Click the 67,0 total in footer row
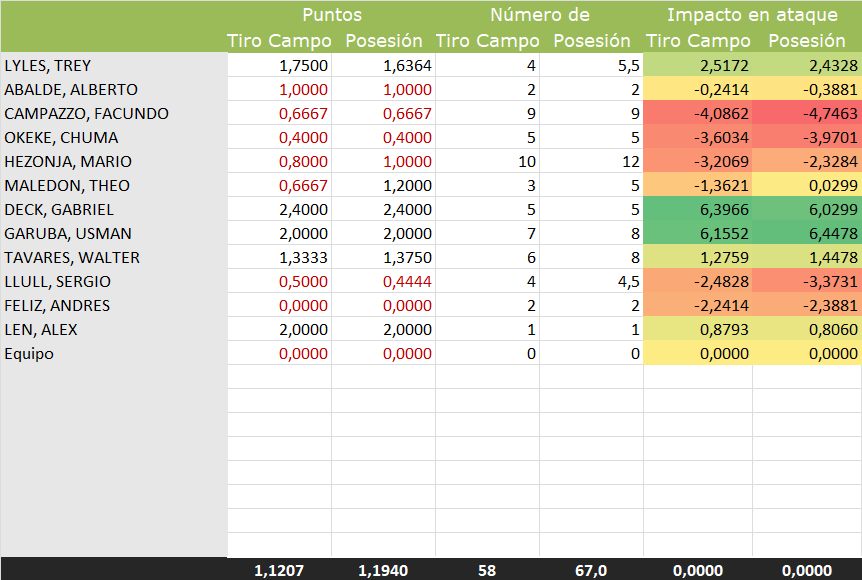 pyautogui.click(x=591, y=570)
